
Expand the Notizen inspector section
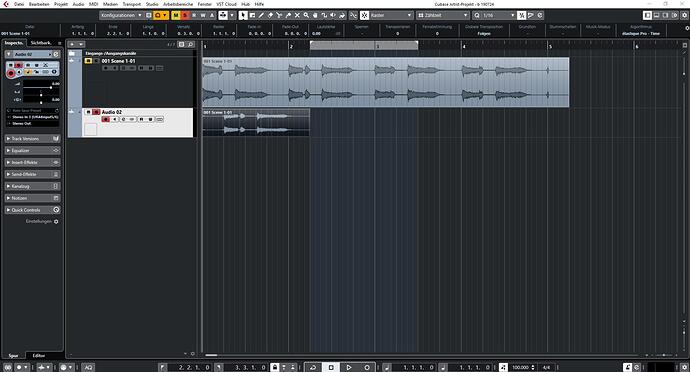click(x=33, y=198)
